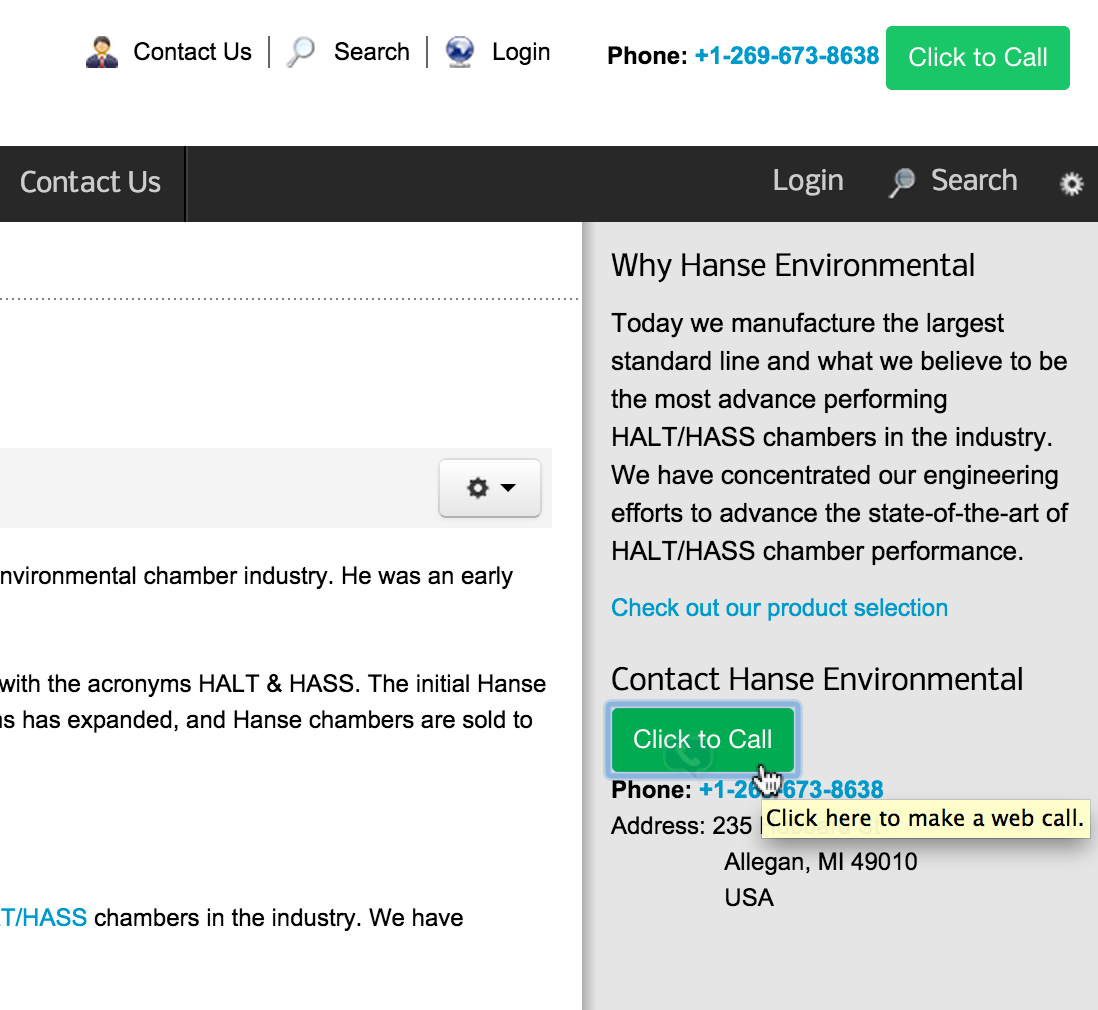Open the HALT/HASS link in article
1098x1010 pixels.
click(43, 918)
